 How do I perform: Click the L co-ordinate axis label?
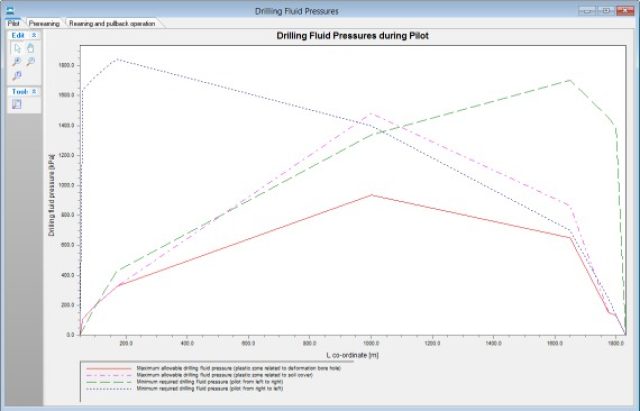click(353, 355)
